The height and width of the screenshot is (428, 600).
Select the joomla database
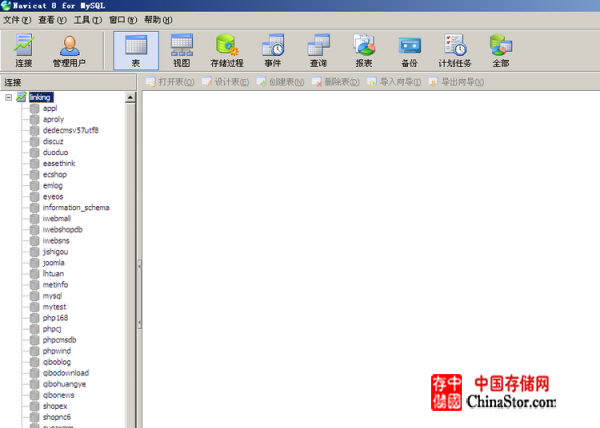pyautogui.click(x=53, y=263)
